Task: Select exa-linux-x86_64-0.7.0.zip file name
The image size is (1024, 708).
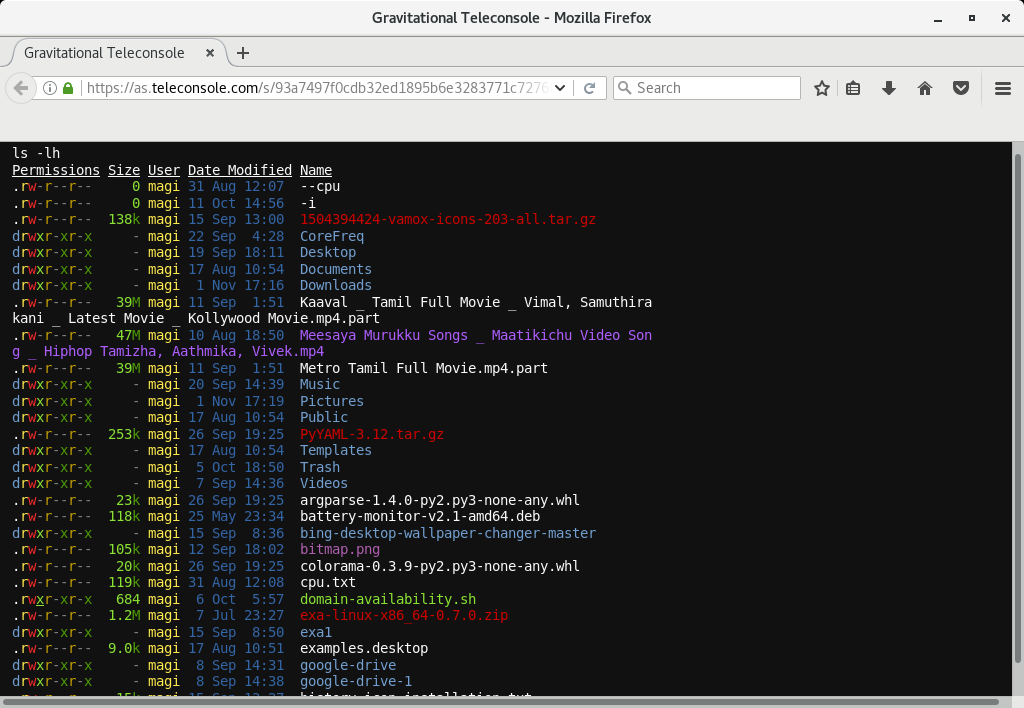Action: click(x=404, y=615)
